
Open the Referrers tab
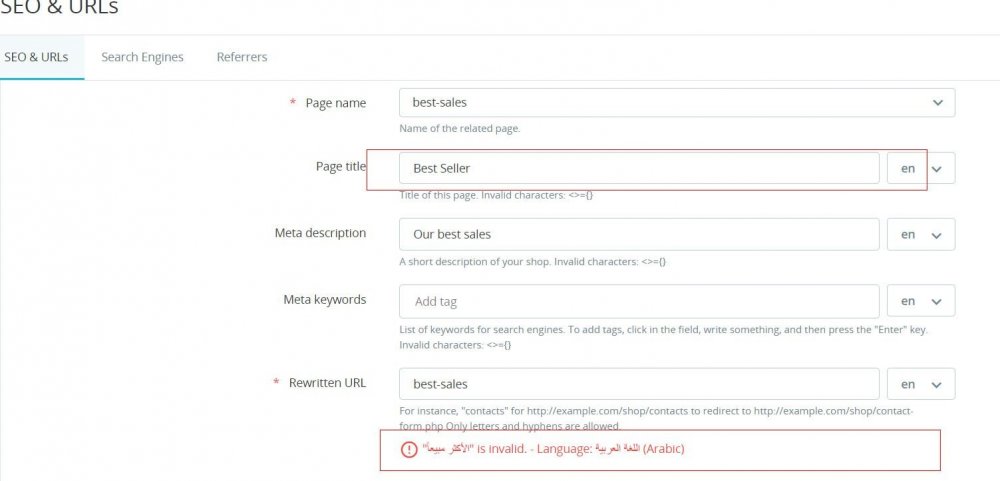pyautogui.click(x=242, y=57)
